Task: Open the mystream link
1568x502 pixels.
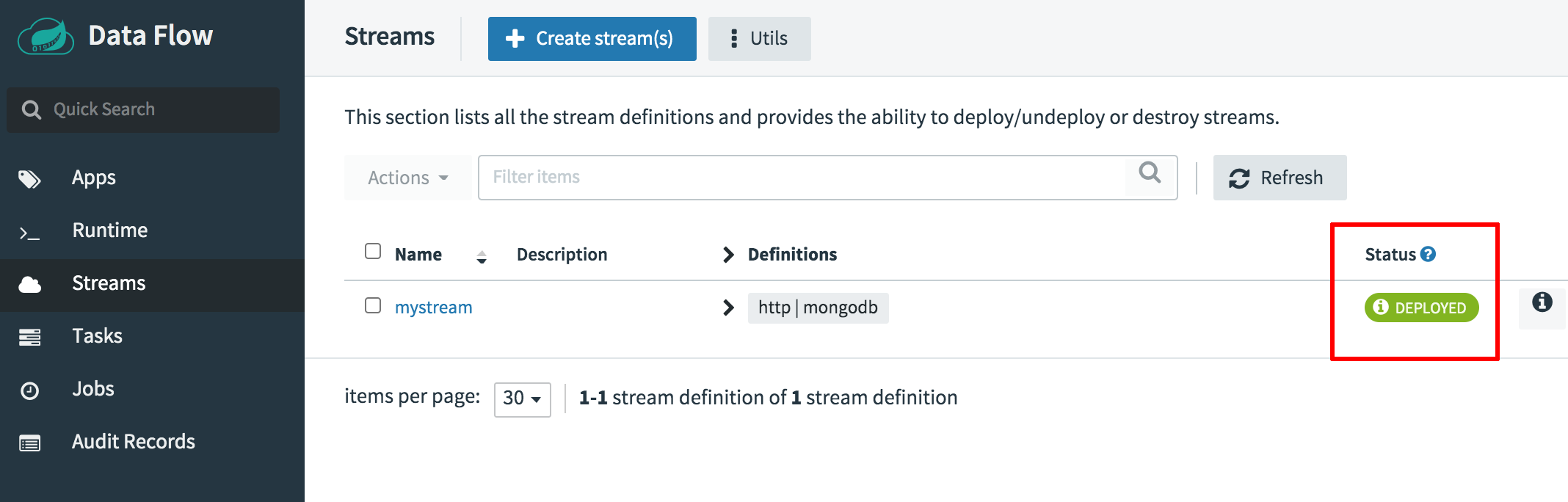Action: coord(433,308)
